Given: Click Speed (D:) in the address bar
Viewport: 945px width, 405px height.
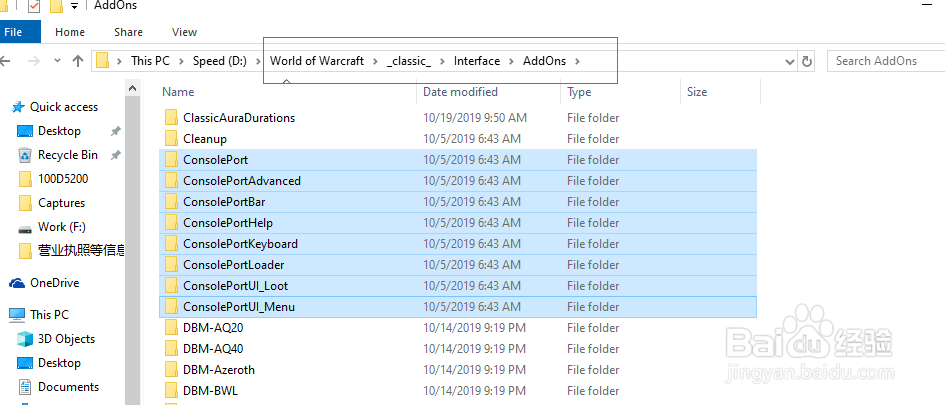Looking at the screenshot, I should click(x=219, y=61).
